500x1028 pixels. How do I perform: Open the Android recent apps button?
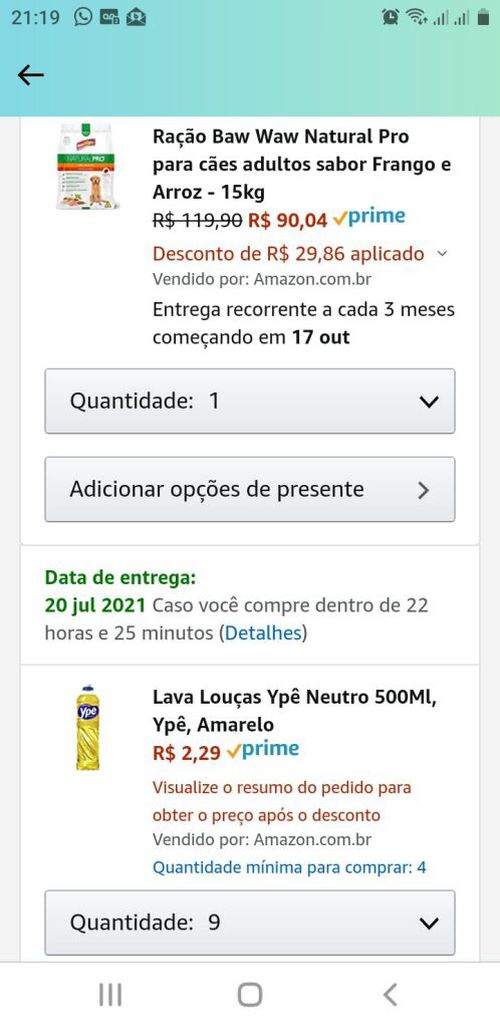[110, 995]
